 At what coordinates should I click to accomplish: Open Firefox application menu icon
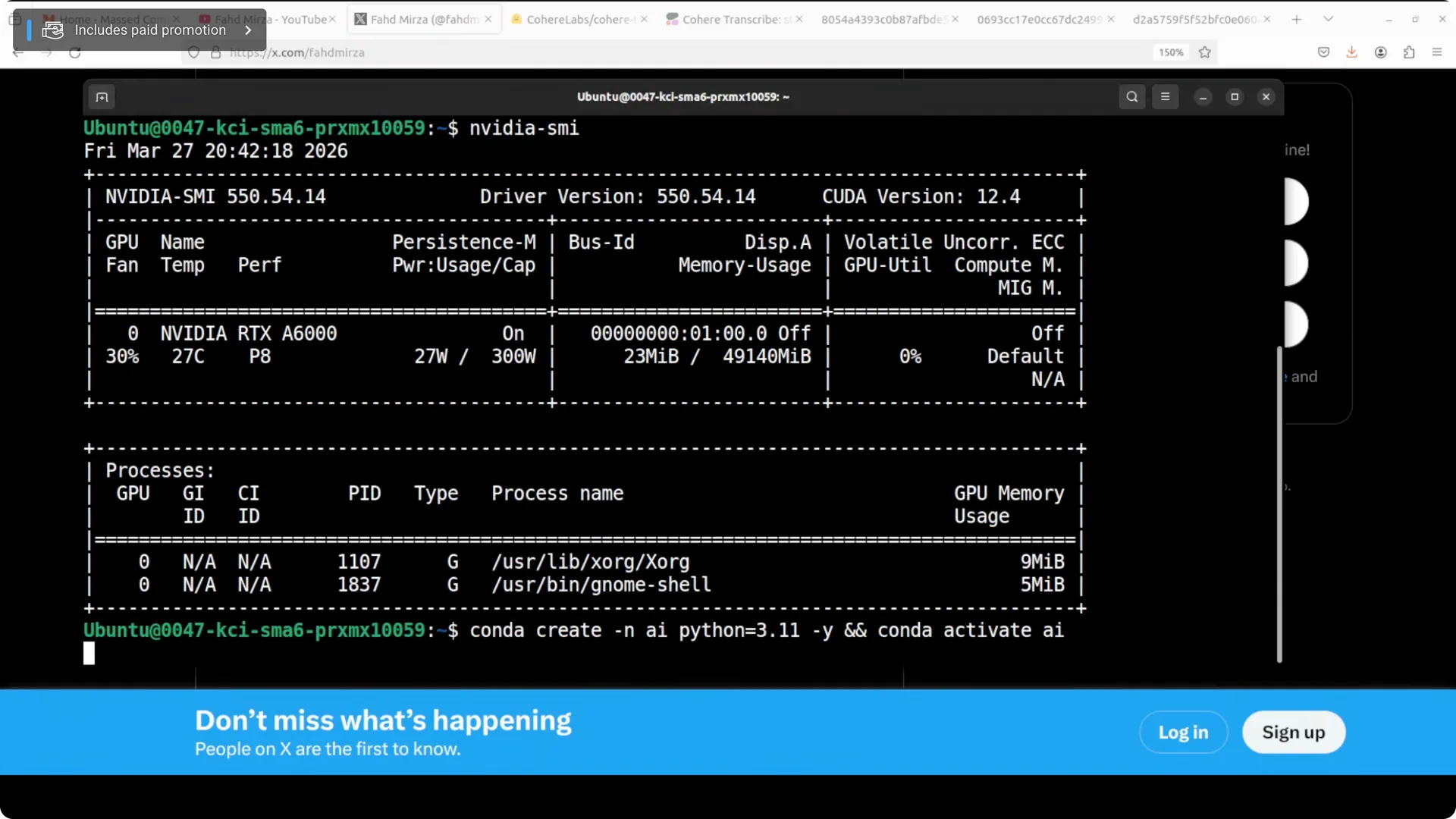pos(1437,52)
